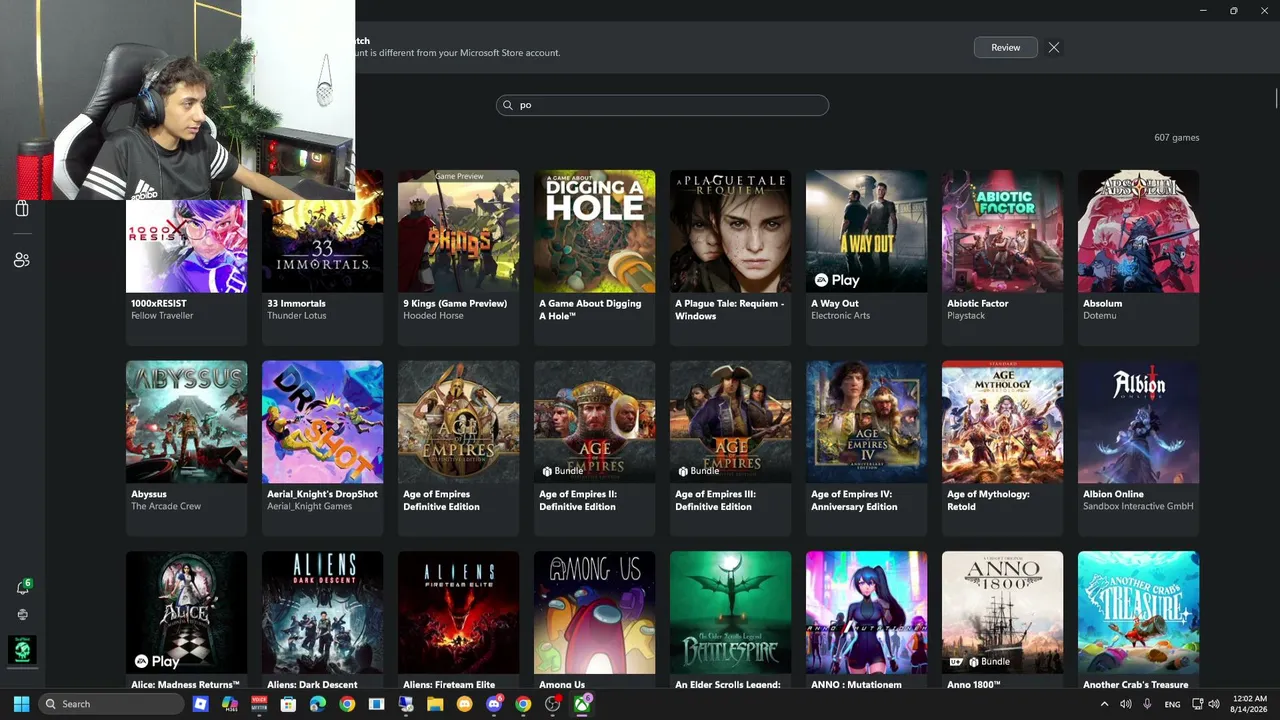Open Age of Empires III cover art

[x=730, y=422]
